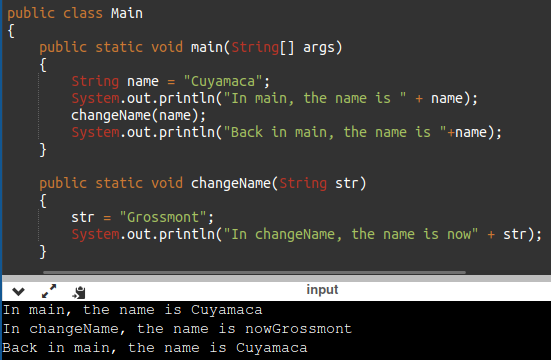The height and width of the screenshot is (360, 551).
Task: Expand console to full screen
Action: click(x=49, y=291)
